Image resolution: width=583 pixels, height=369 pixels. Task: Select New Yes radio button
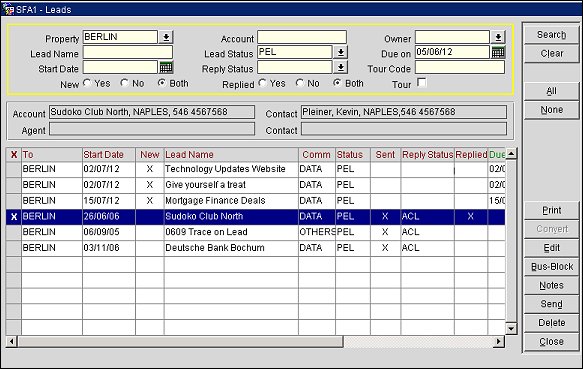pyautogui.click(x=87, y=83)
